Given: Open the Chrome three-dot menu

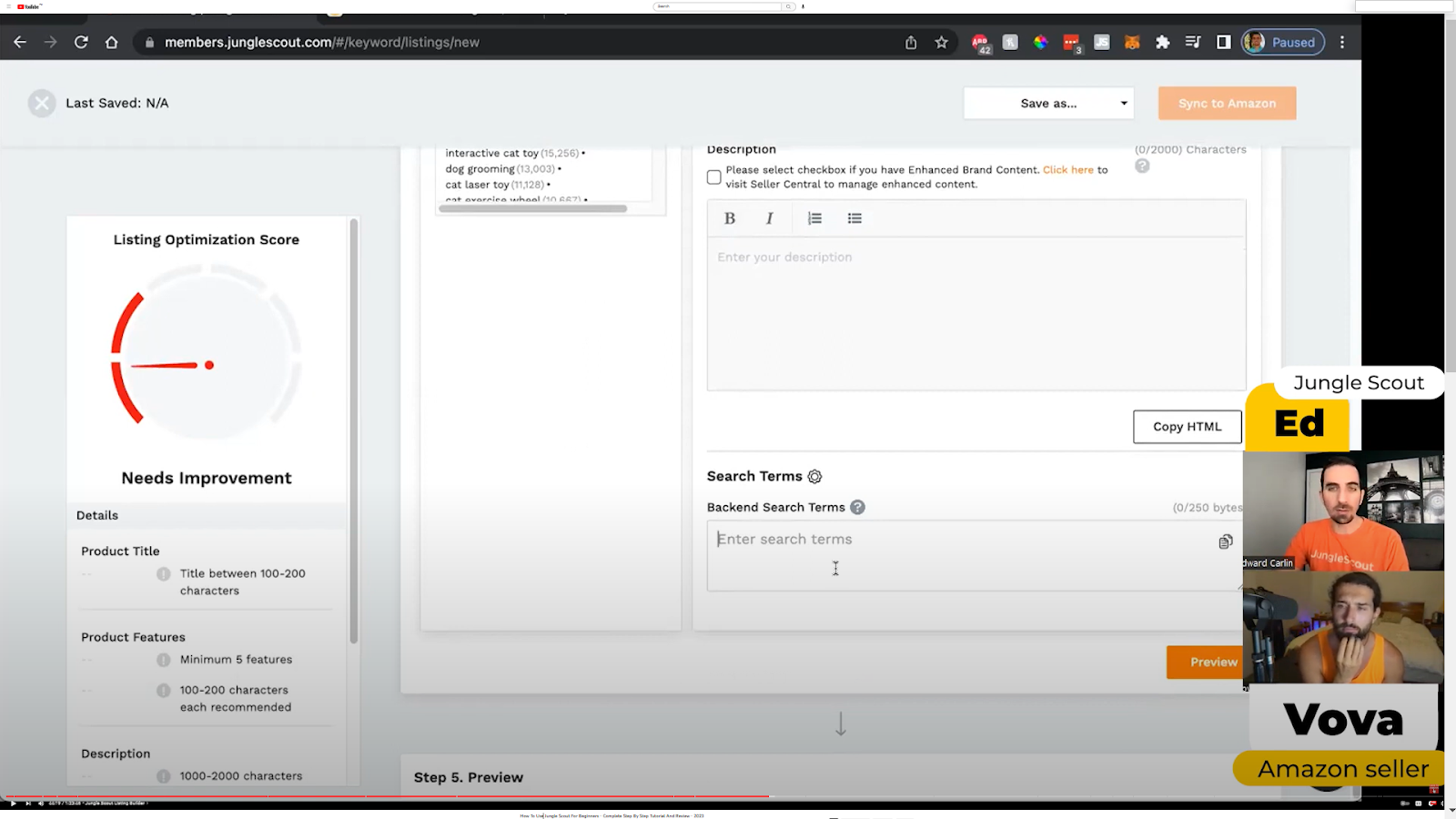Looking at the screenshot, I should click(1342, 42).
